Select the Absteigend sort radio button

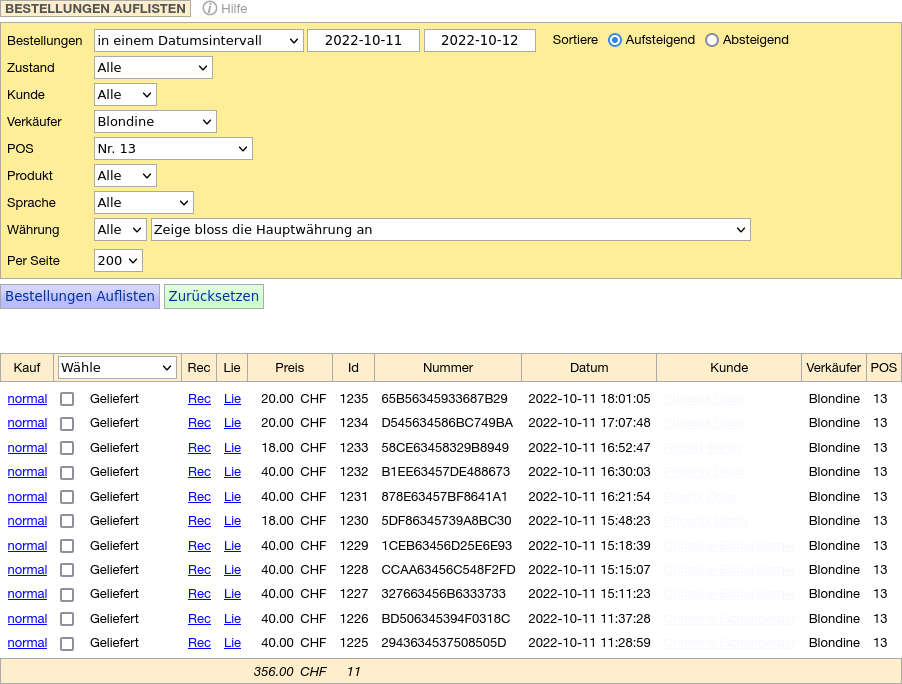pos(712,40)
